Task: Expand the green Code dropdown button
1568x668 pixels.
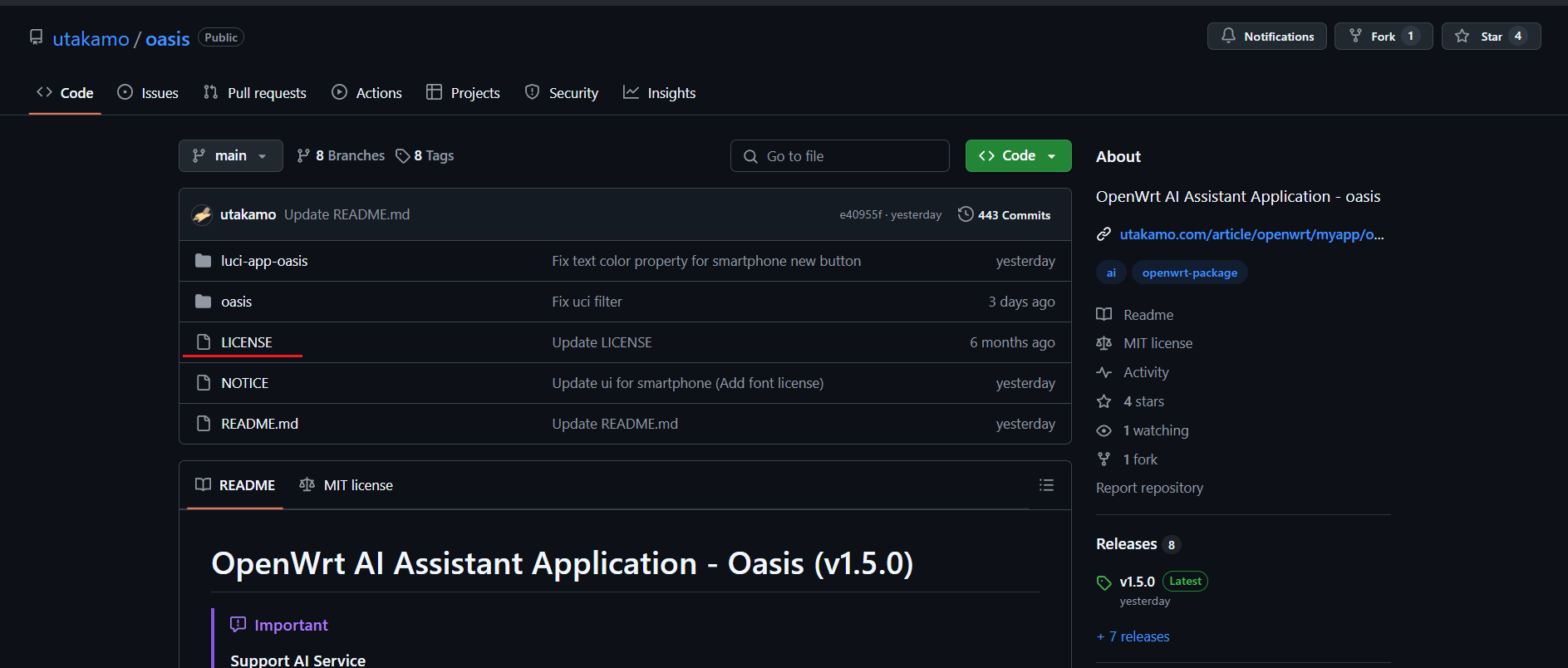Action: (x=1018, y=156)
